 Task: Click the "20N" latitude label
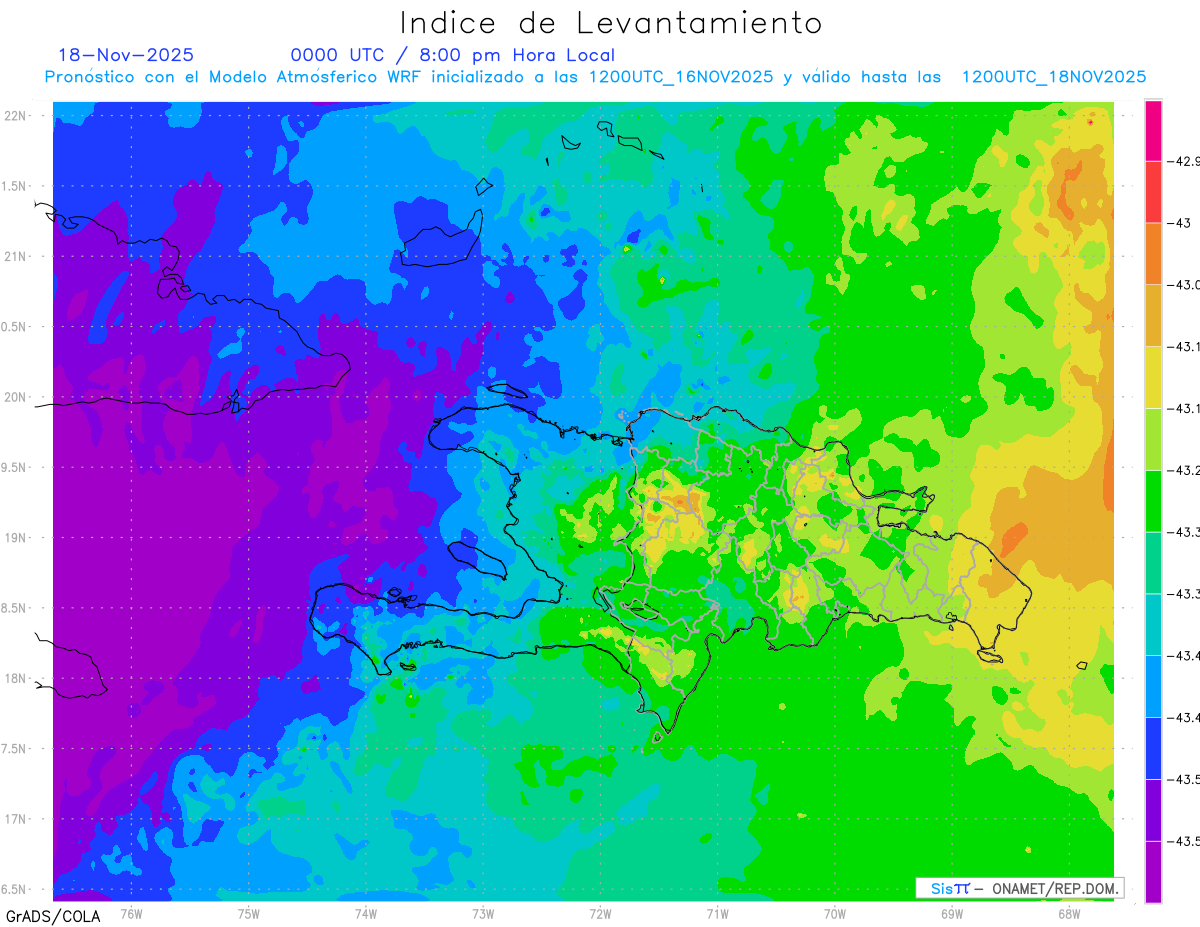point(17,397)
